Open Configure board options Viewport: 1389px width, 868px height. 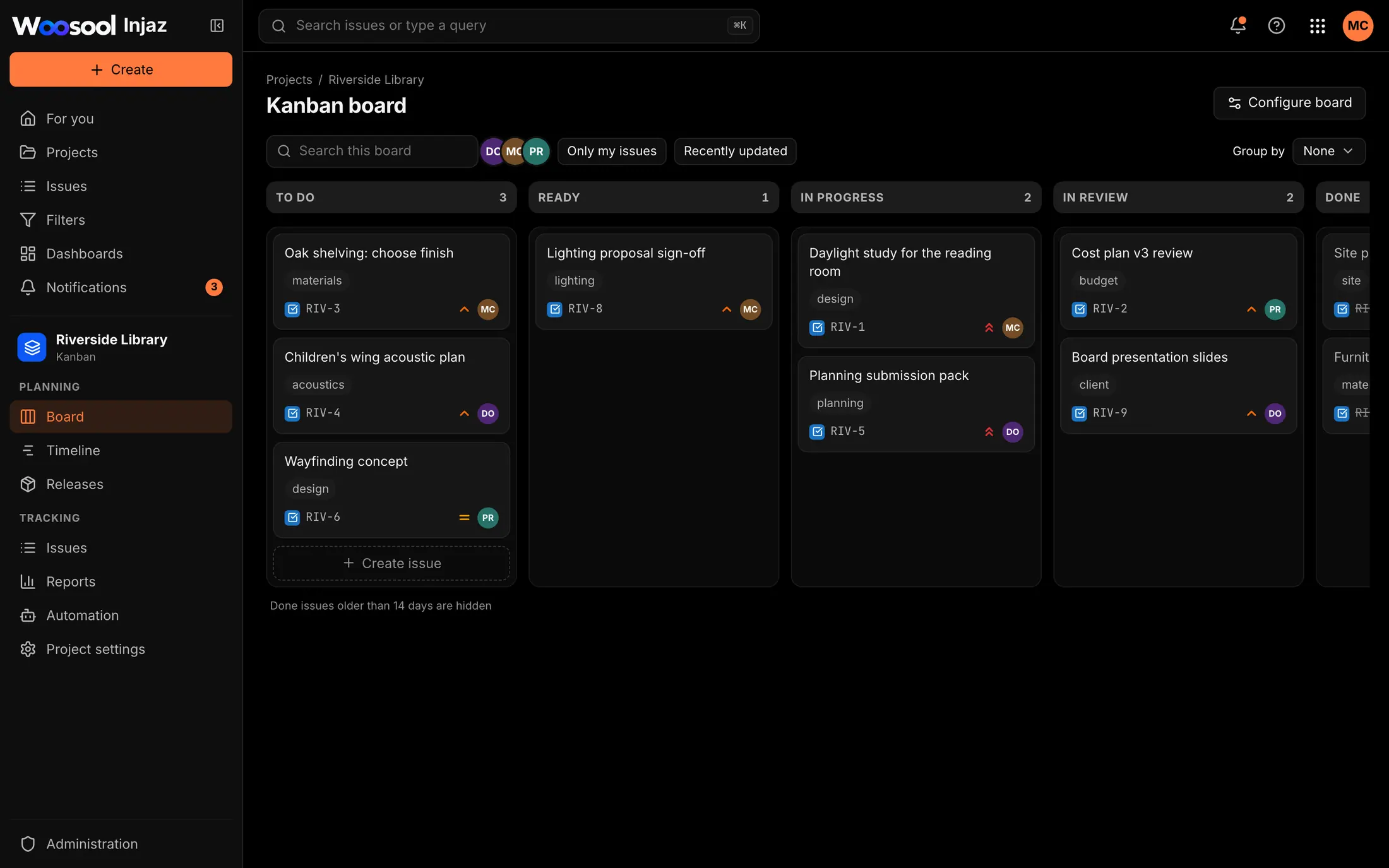(x=1289, y=103)
